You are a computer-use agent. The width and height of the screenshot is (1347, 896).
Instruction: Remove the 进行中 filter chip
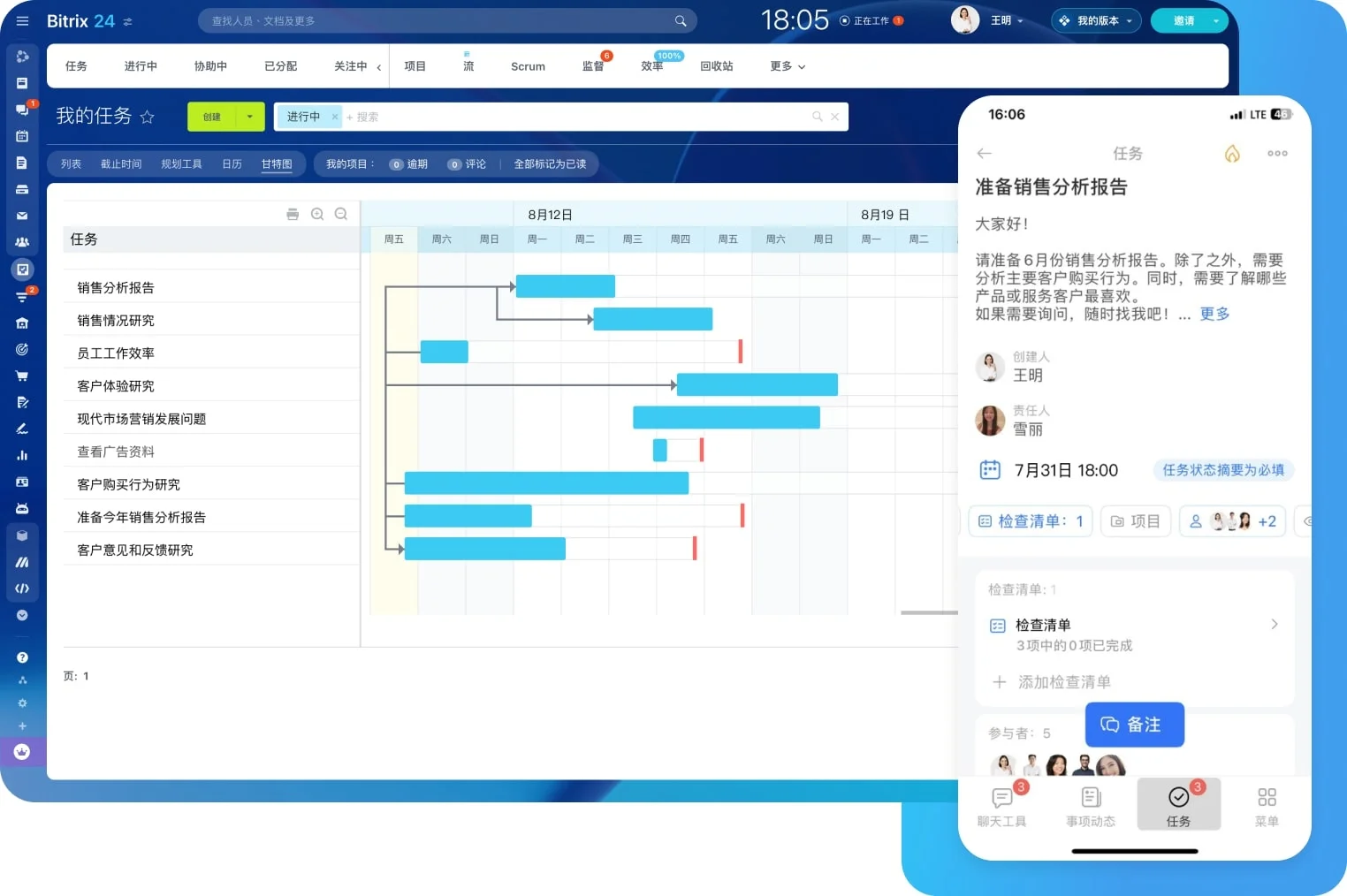335,117
